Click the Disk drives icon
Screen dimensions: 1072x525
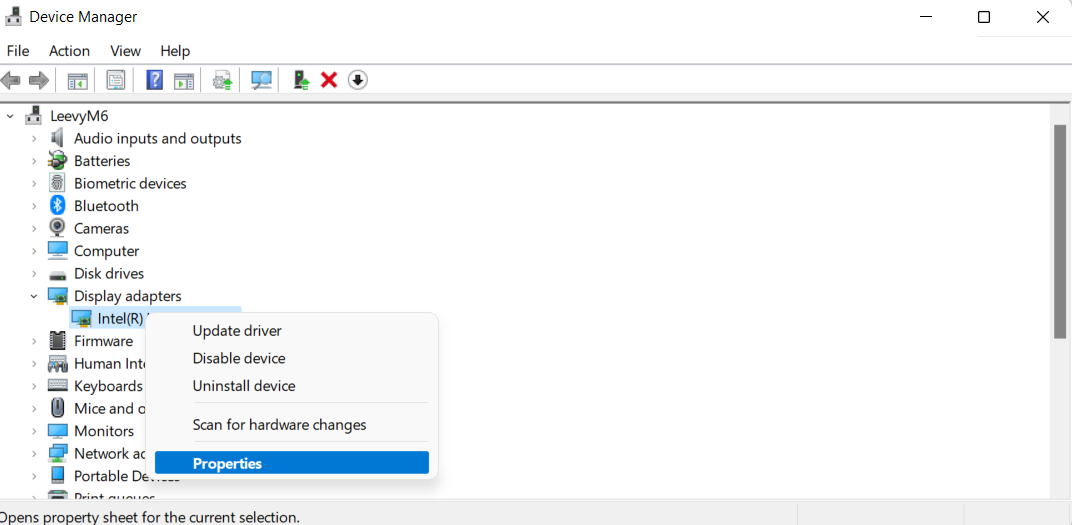pos(57,274)
